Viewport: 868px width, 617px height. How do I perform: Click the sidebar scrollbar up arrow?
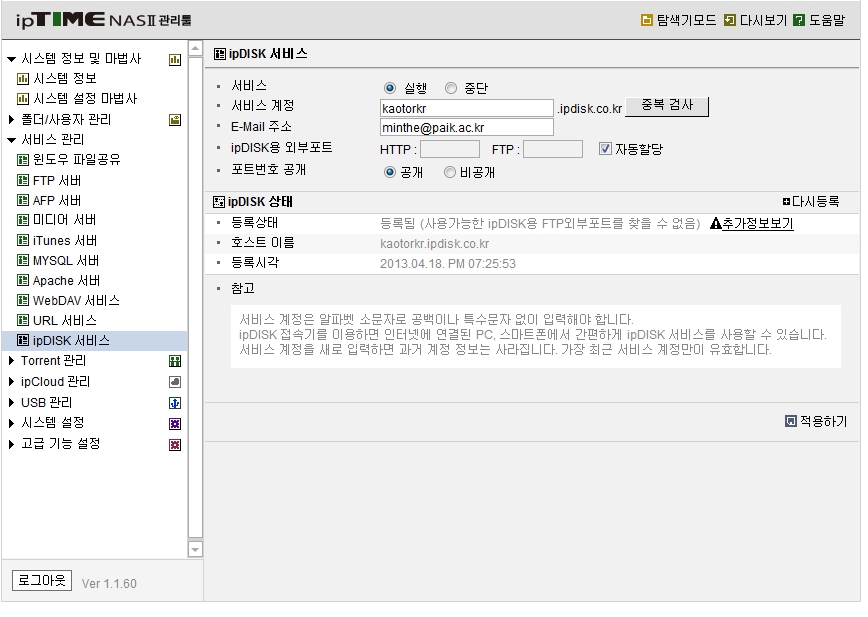pyautogui.click(x=195, y=49)
